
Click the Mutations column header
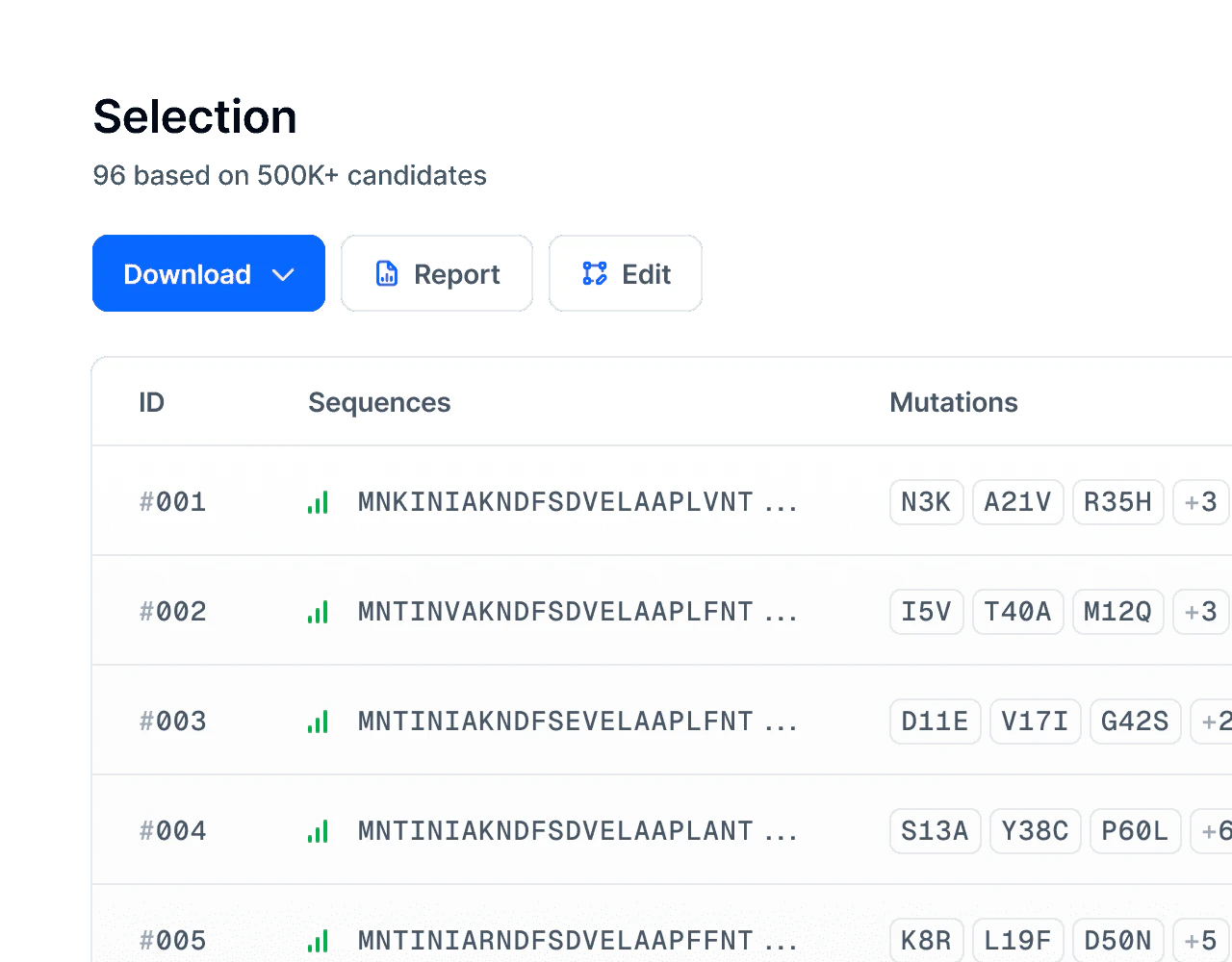[954, 402]
